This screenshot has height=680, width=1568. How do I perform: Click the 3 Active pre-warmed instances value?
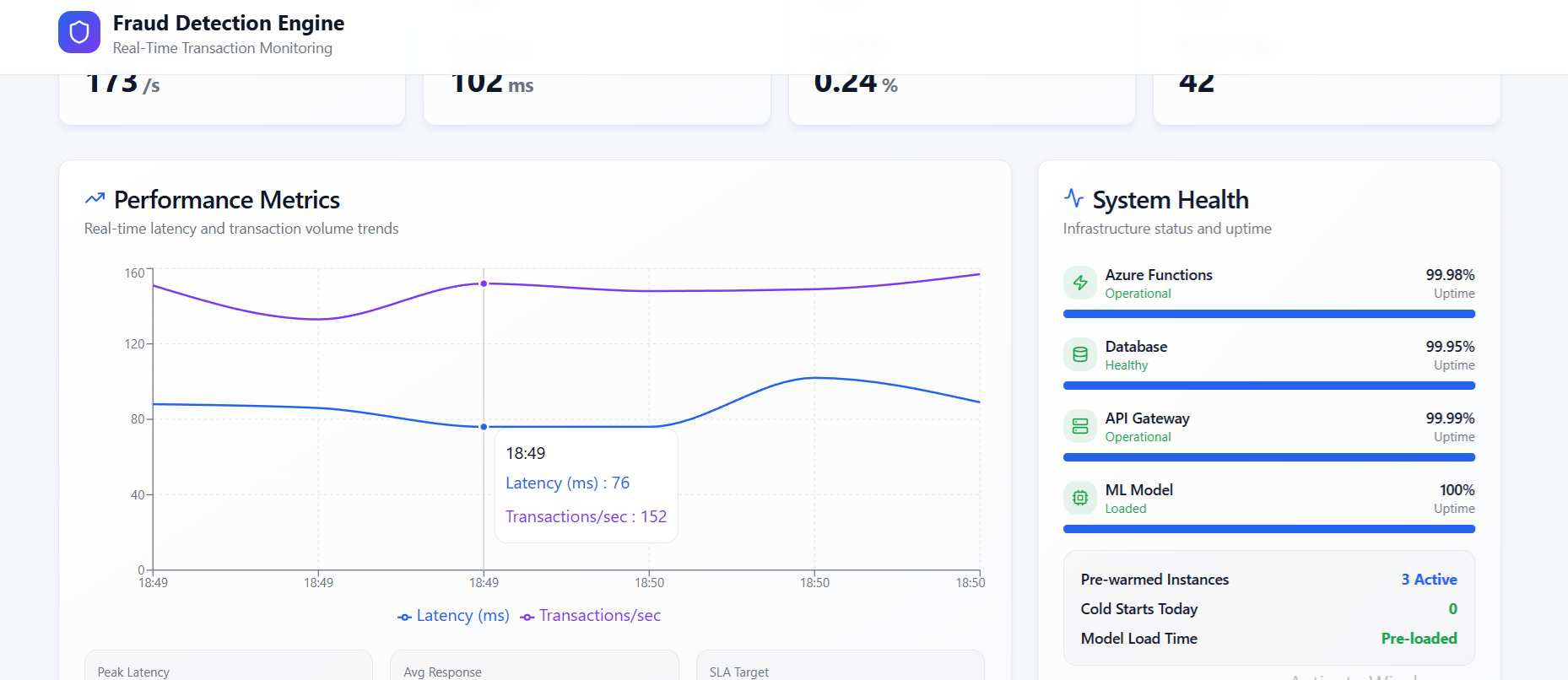(x=1429, y=580)
